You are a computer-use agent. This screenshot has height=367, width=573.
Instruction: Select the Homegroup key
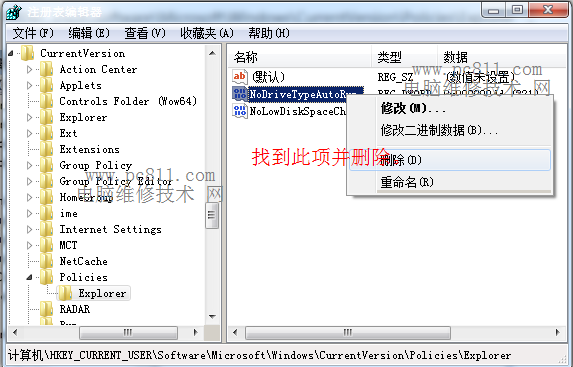tap(86, 197)
